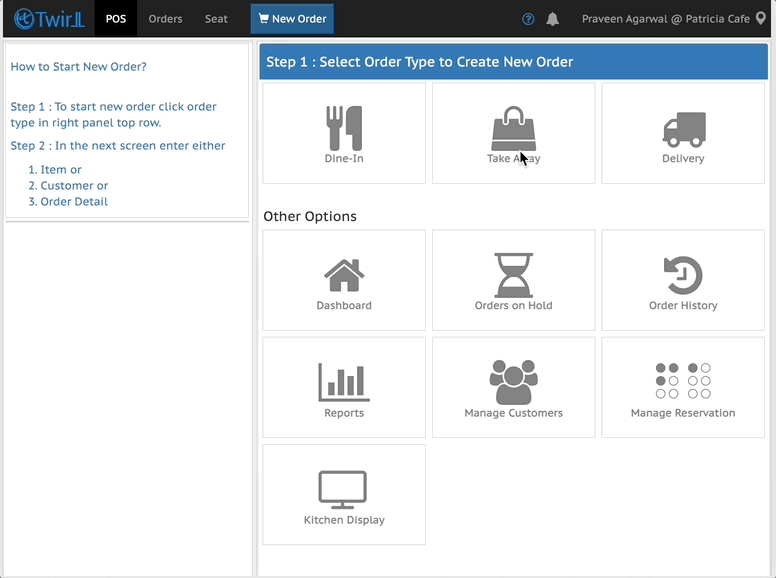Open the Seat menu item
This screenshot has width=776, height=578.
pos(216,19)
